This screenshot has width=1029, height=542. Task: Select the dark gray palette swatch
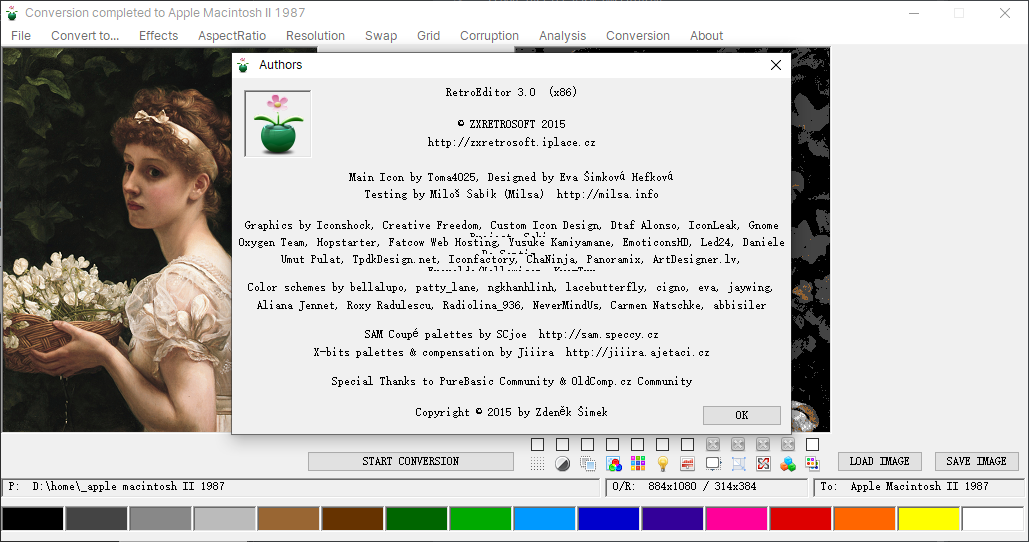point(96,518)
